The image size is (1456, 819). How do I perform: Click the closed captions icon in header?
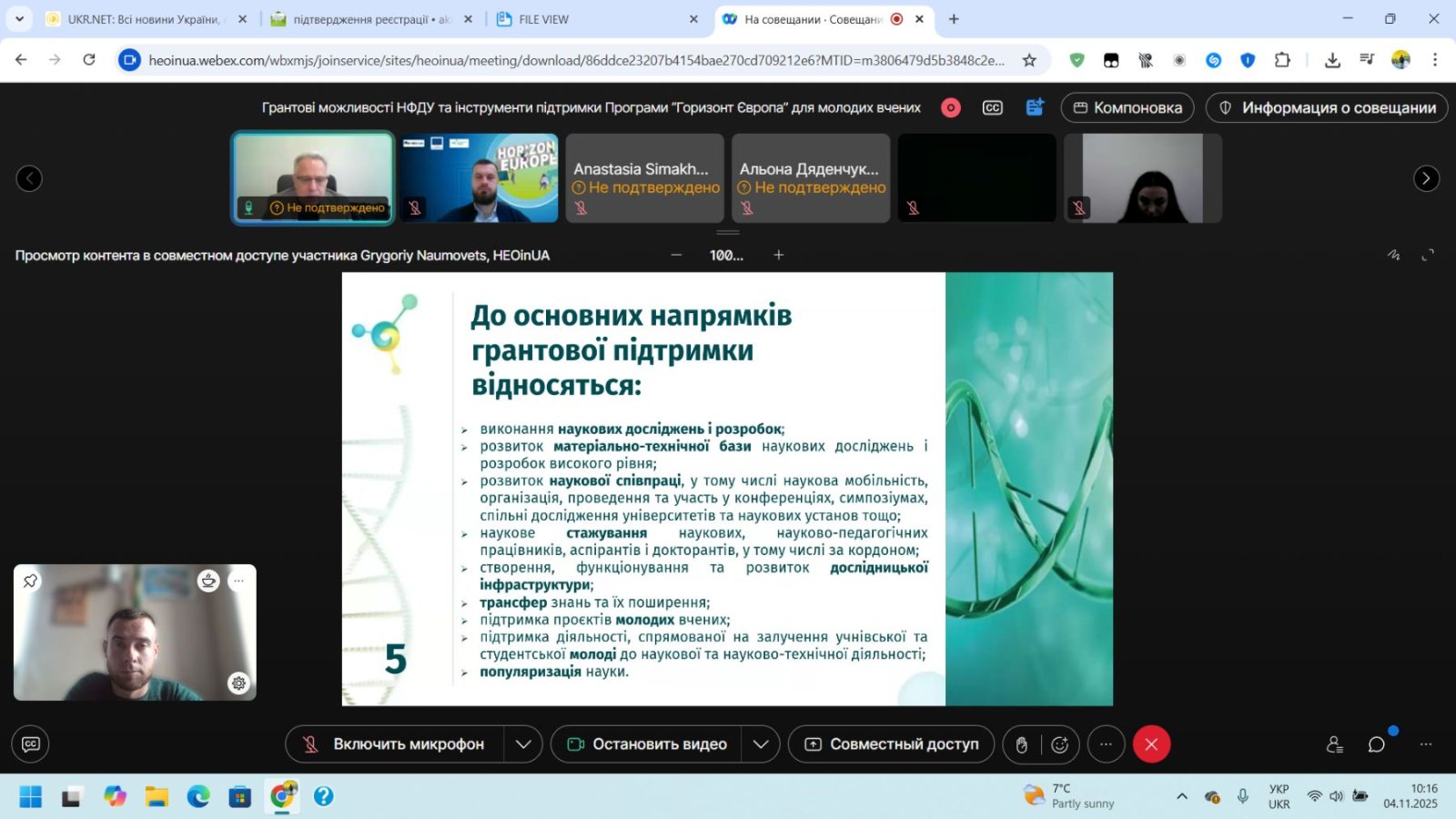coord(992,107)
